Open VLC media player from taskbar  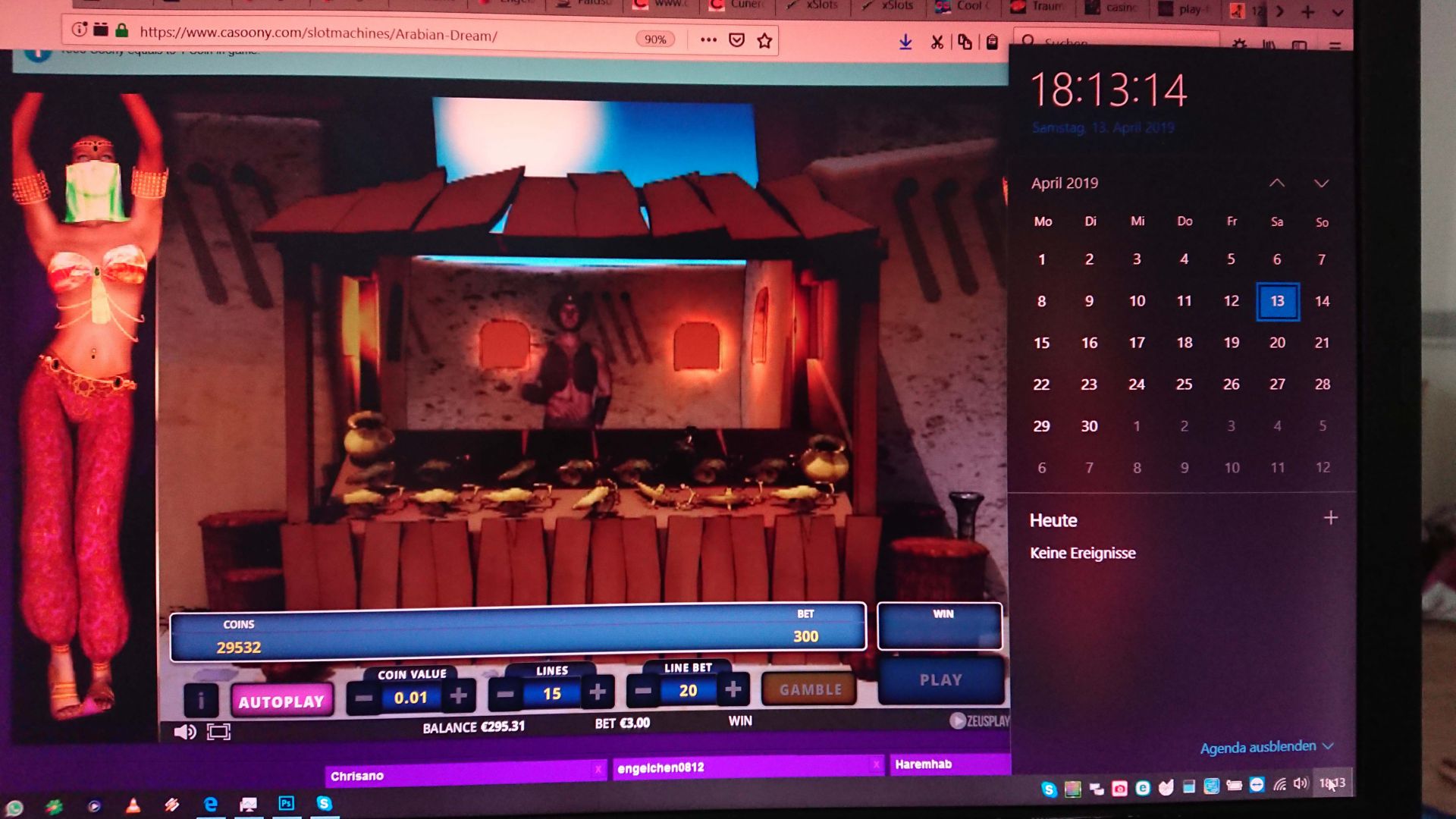133,805
